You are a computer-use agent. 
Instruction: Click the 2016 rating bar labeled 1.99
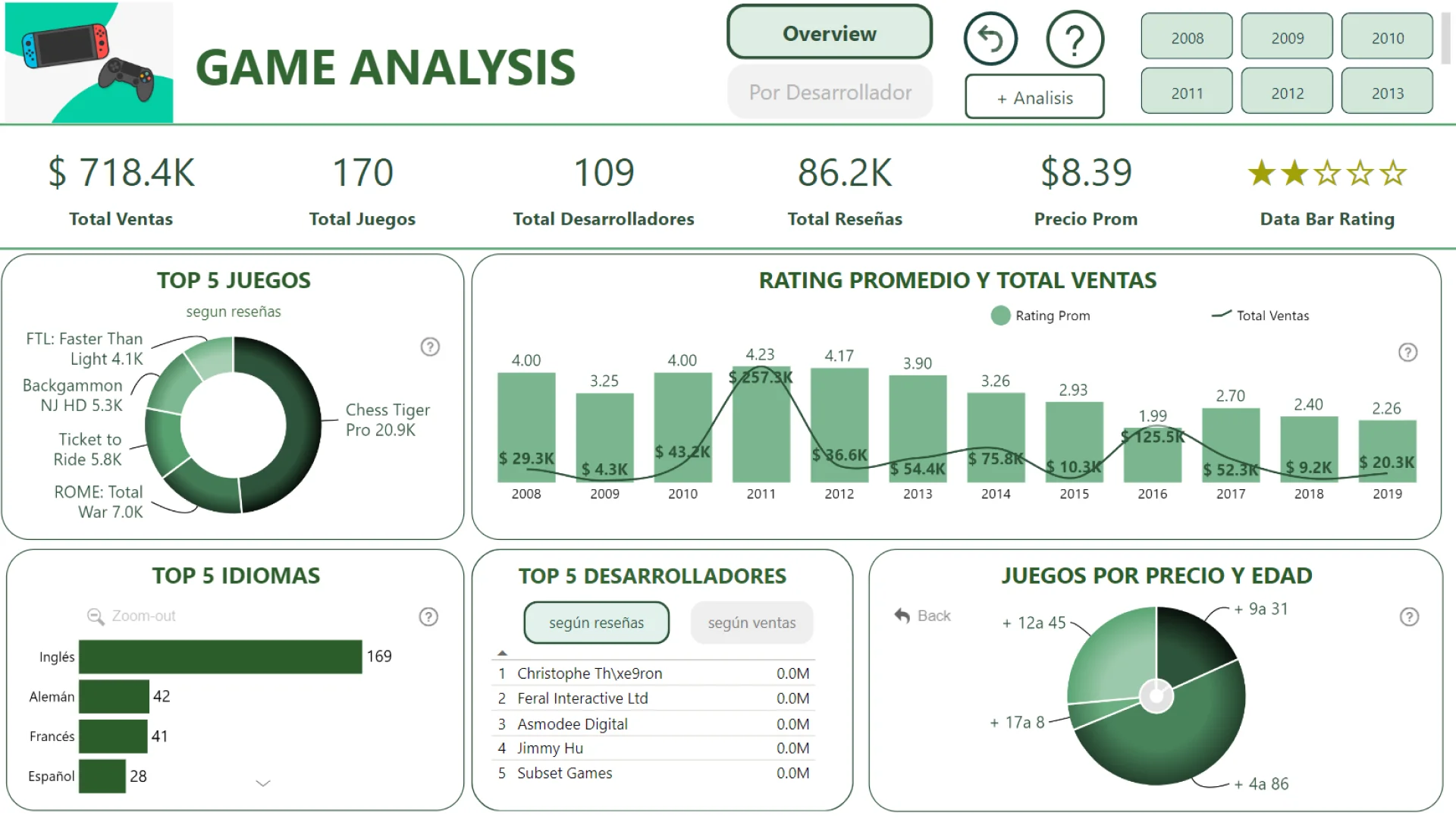click(1152, 455)
